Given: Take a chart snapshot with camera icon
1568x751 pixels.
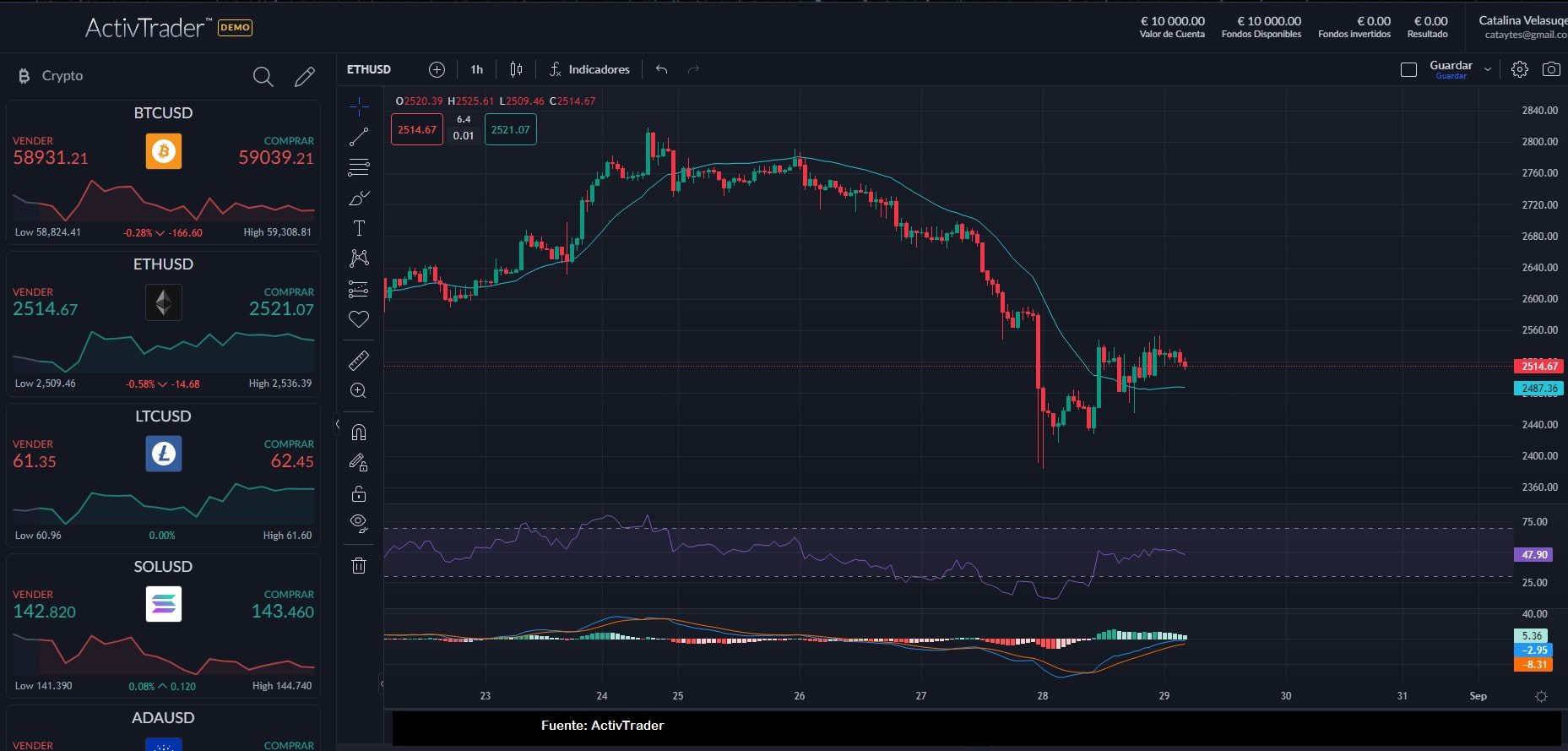Looking at the screenshot, I should (1551, 69).
